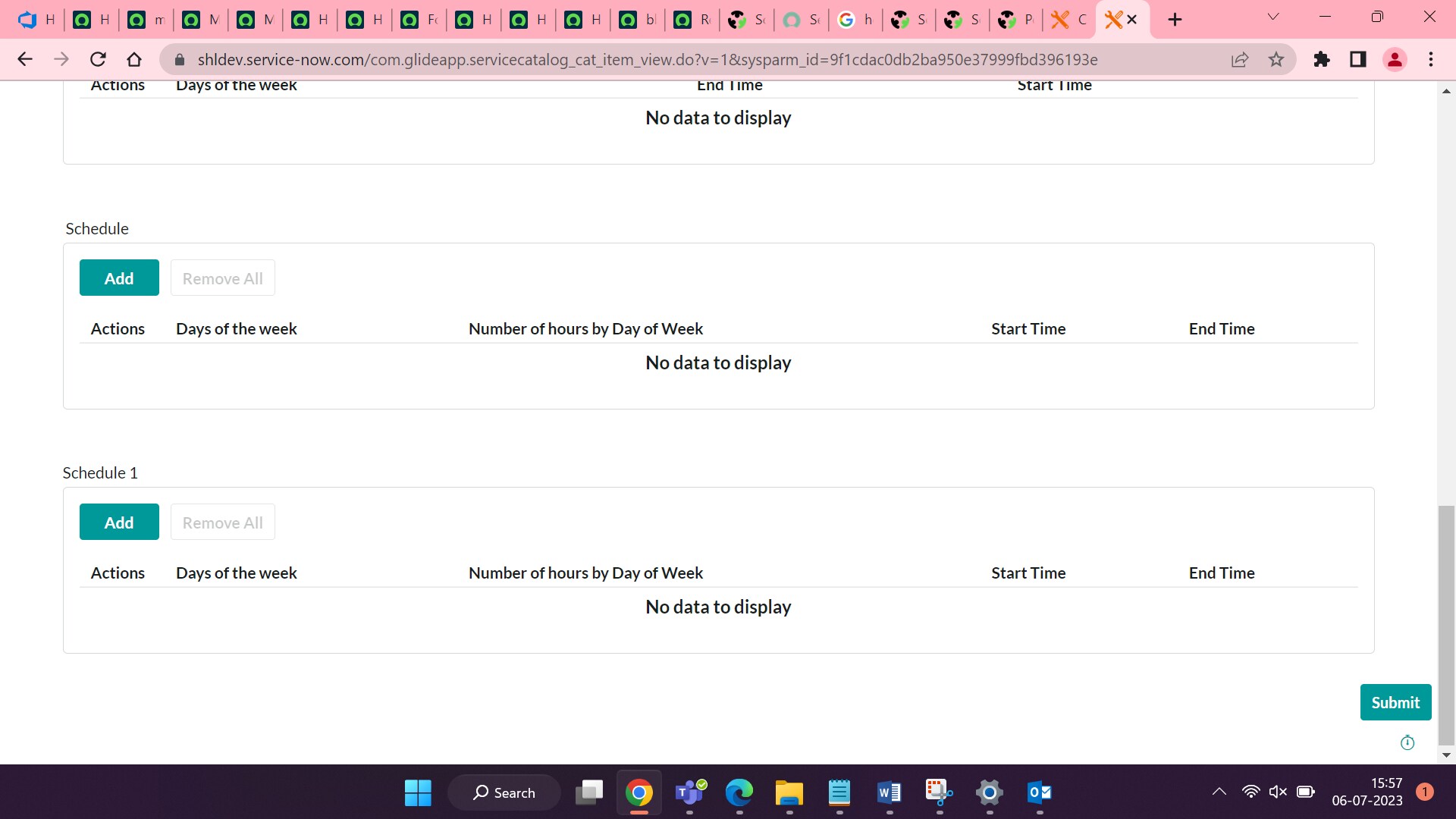Click Add under the Schedule section
The image size is (1456, 819).
tap(119, 278)
